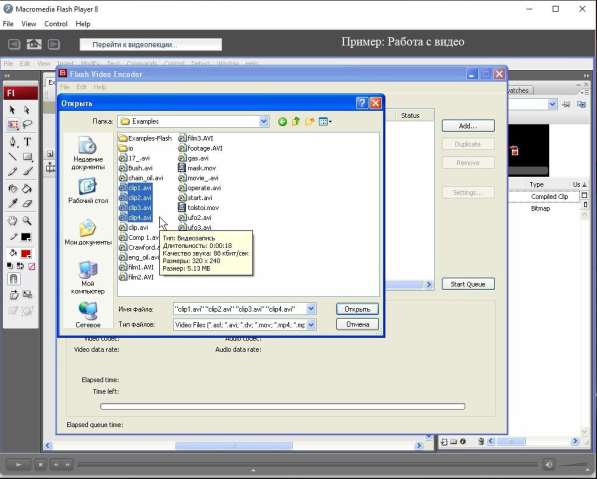Click the Black and White colors icon

10,267
